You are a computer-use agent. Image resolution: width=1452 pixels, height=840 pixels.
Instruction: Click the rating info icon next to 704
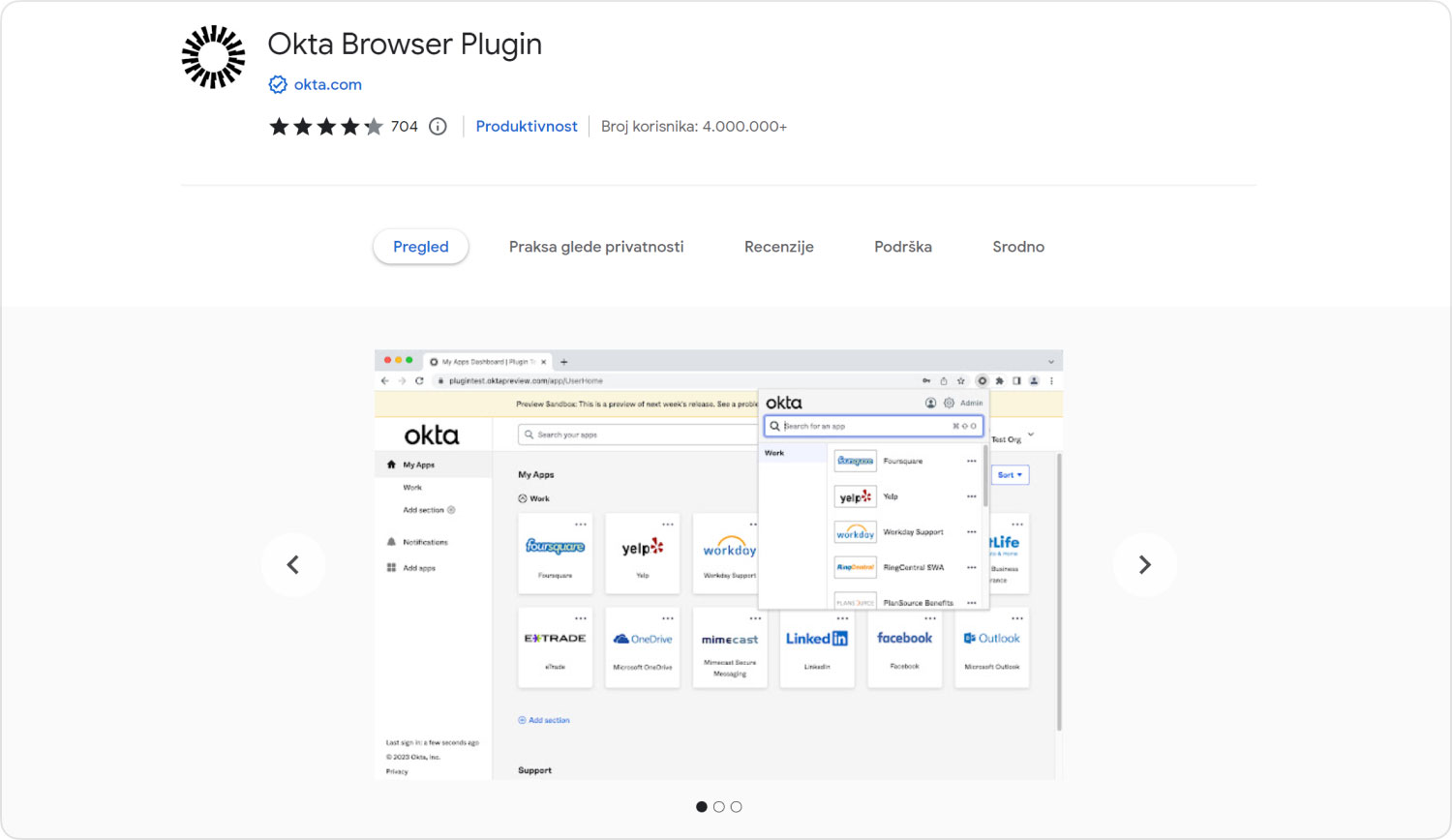[x=438, y=127]
